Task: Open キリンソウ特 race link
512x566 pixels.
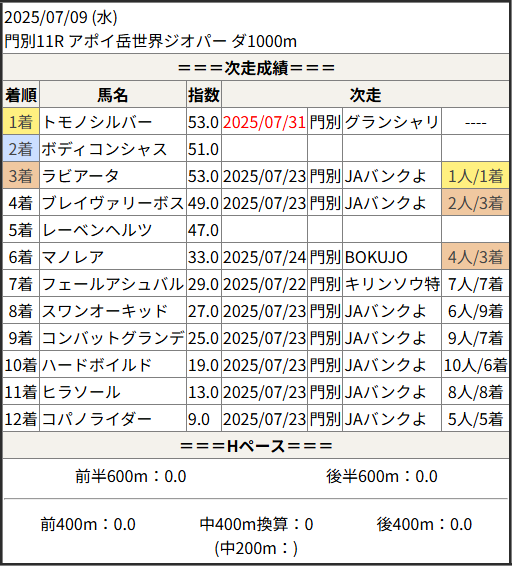Action: click(x=392, y=284)
